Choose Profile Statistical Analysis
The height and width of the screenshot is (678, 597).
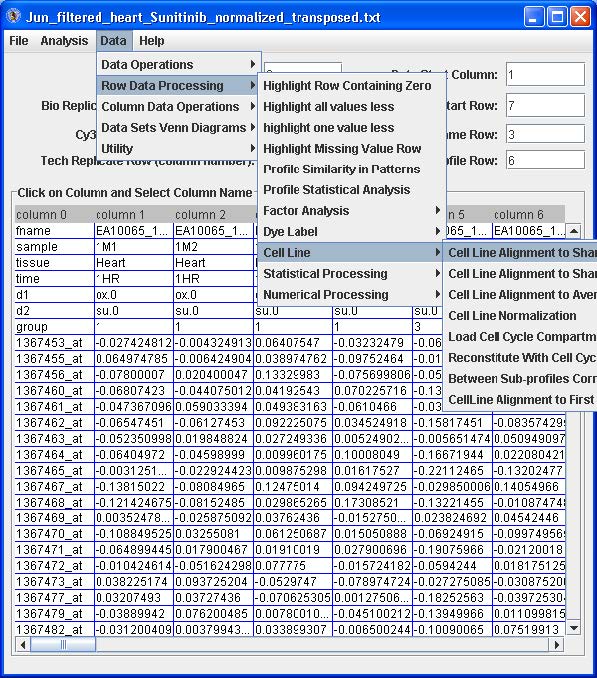[351, 189]
